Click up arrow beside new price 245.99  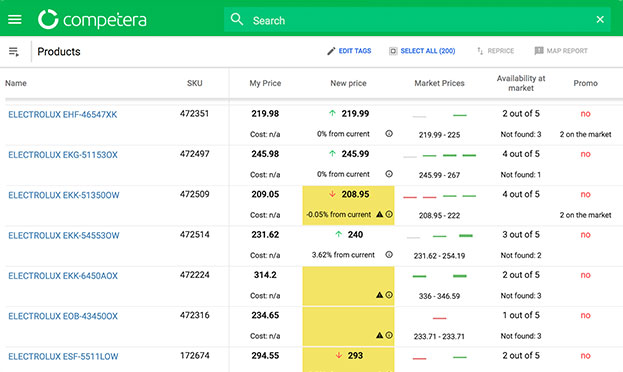coord(332,153)
